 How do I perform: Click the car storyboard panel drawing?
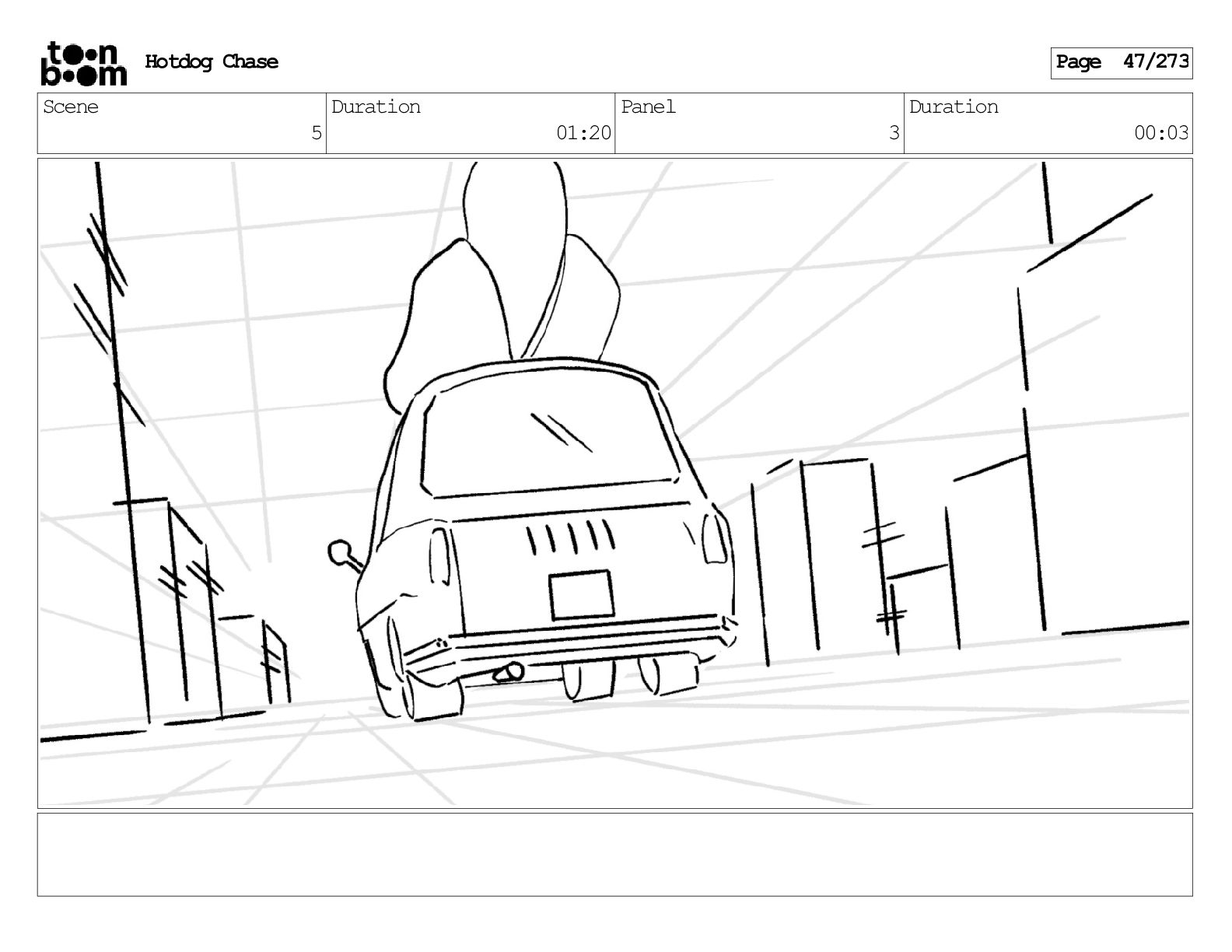(x=615, y=483)
